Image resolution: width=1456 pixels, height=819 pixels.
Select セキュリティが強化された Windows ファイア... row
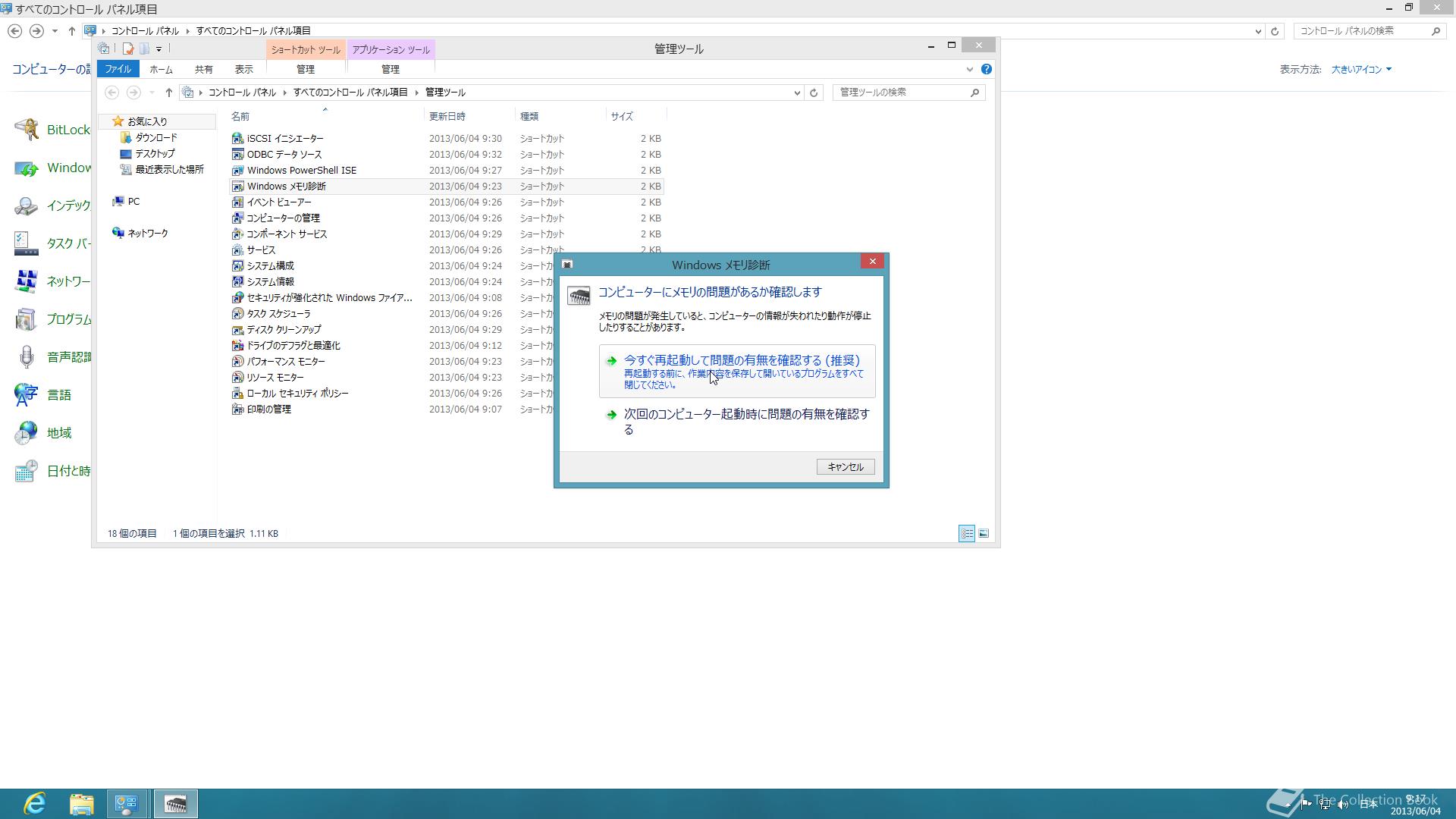447,298
